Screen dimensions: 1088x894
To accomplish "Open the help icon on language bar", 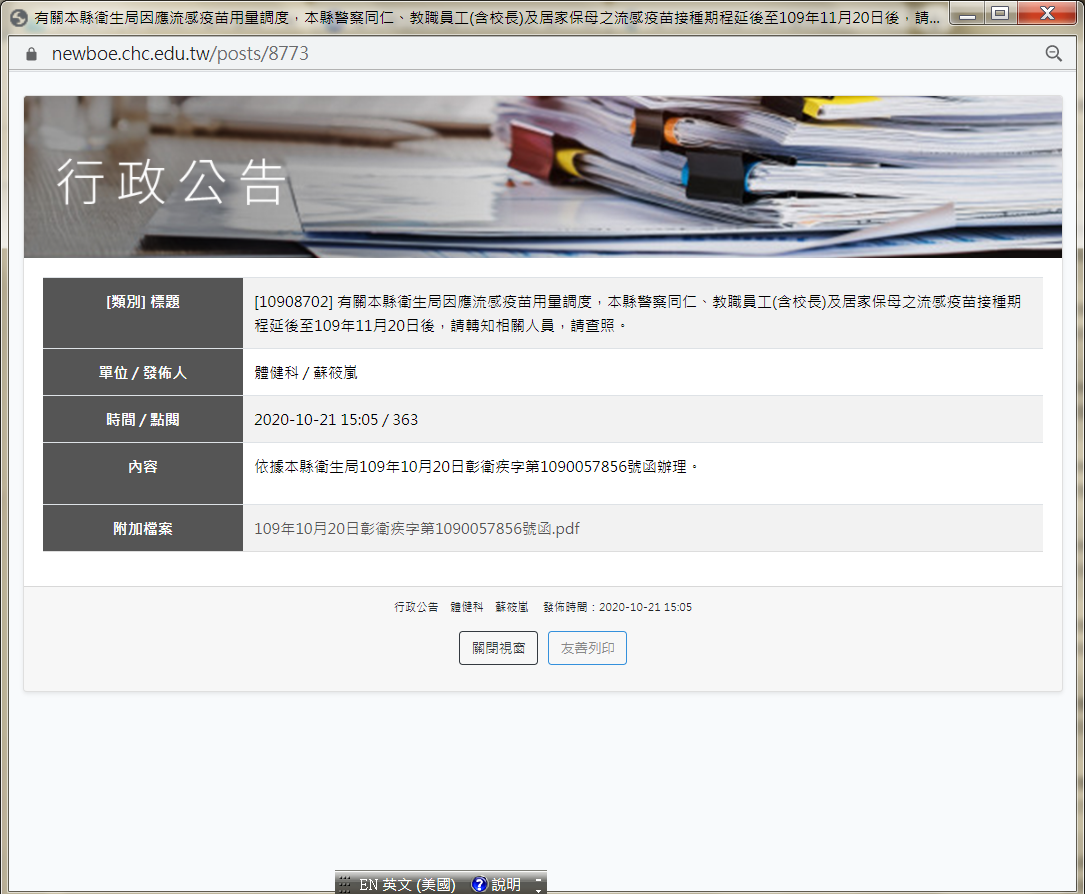I will coord(479,884).
